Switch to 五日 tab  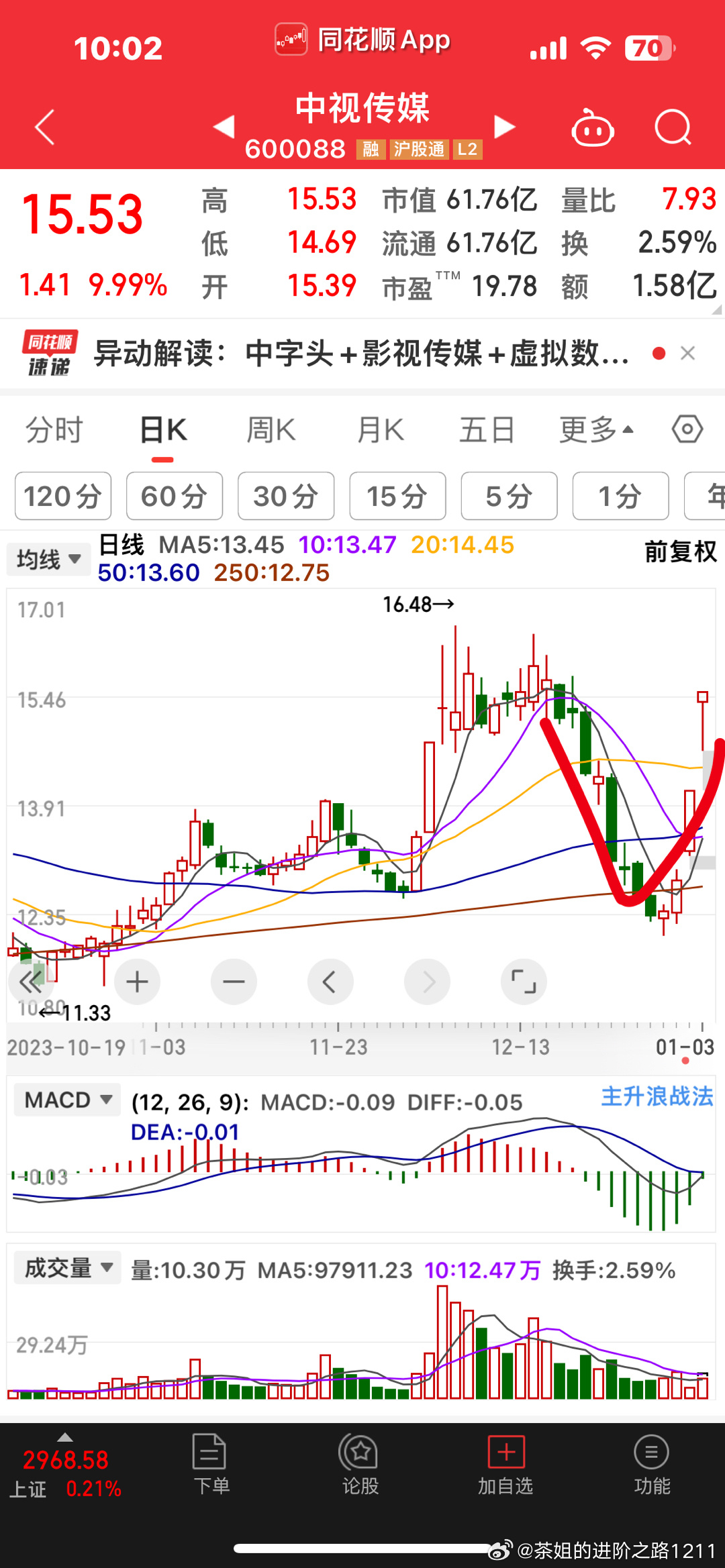pos(487,430)
